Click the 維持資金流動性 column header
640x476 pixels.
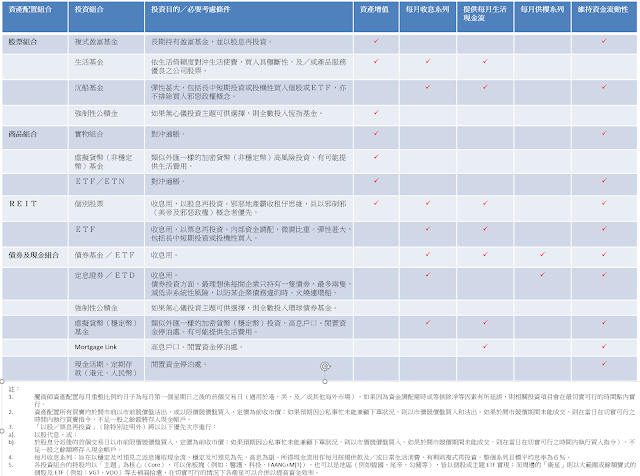click(604, 17)
